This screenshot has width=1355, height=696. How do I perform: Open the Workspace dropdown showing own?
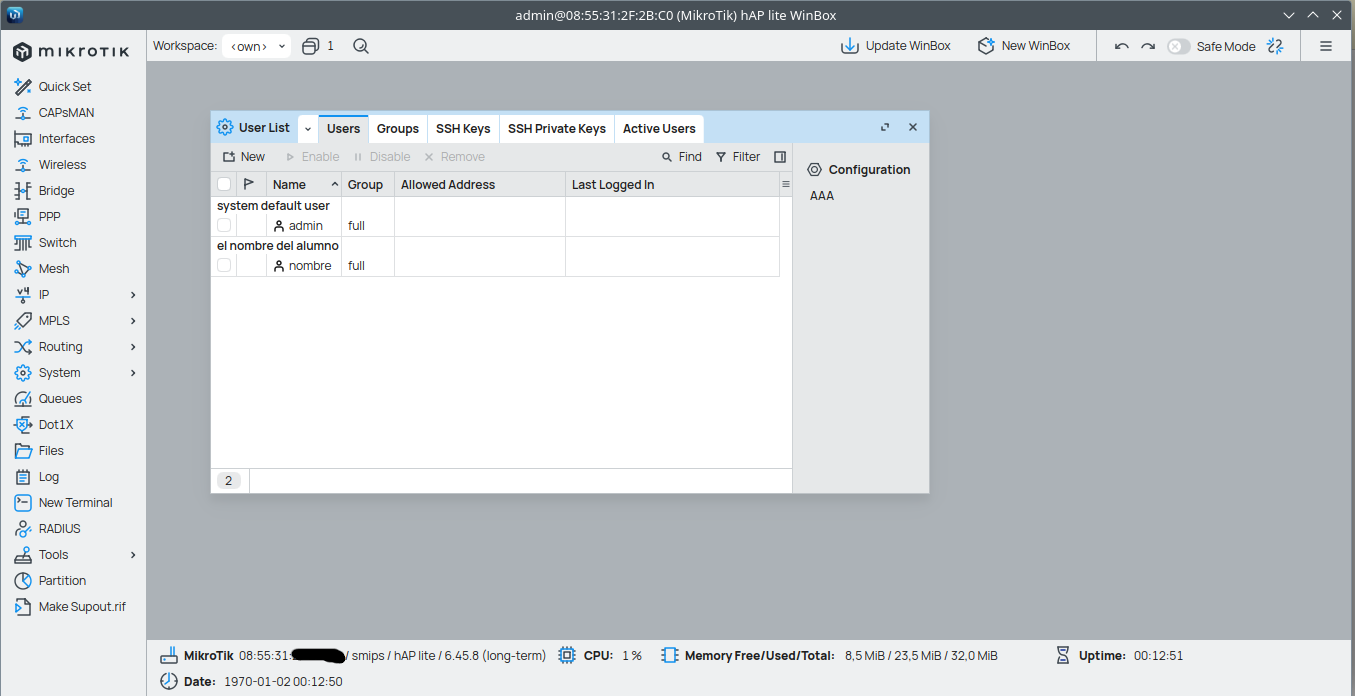coord(257,46)
